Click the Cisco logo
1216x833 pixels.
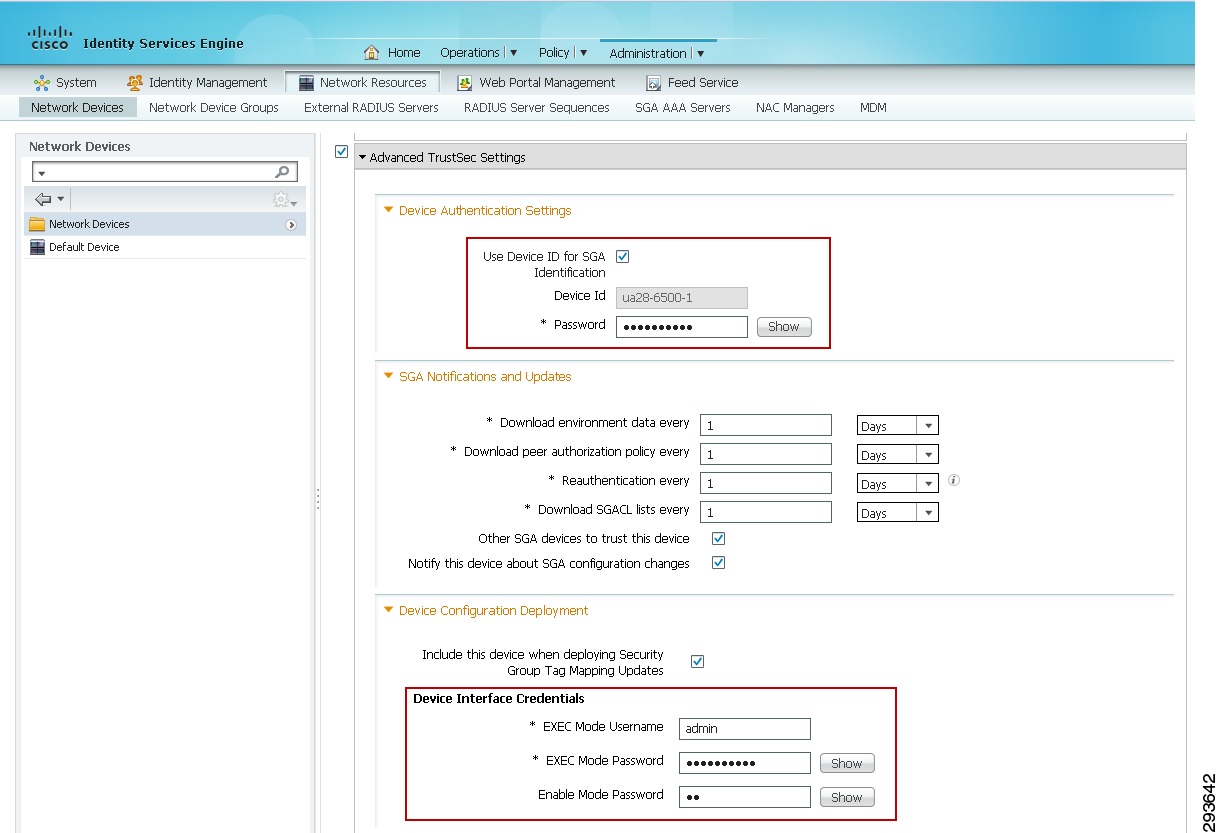tap(49, 39)
